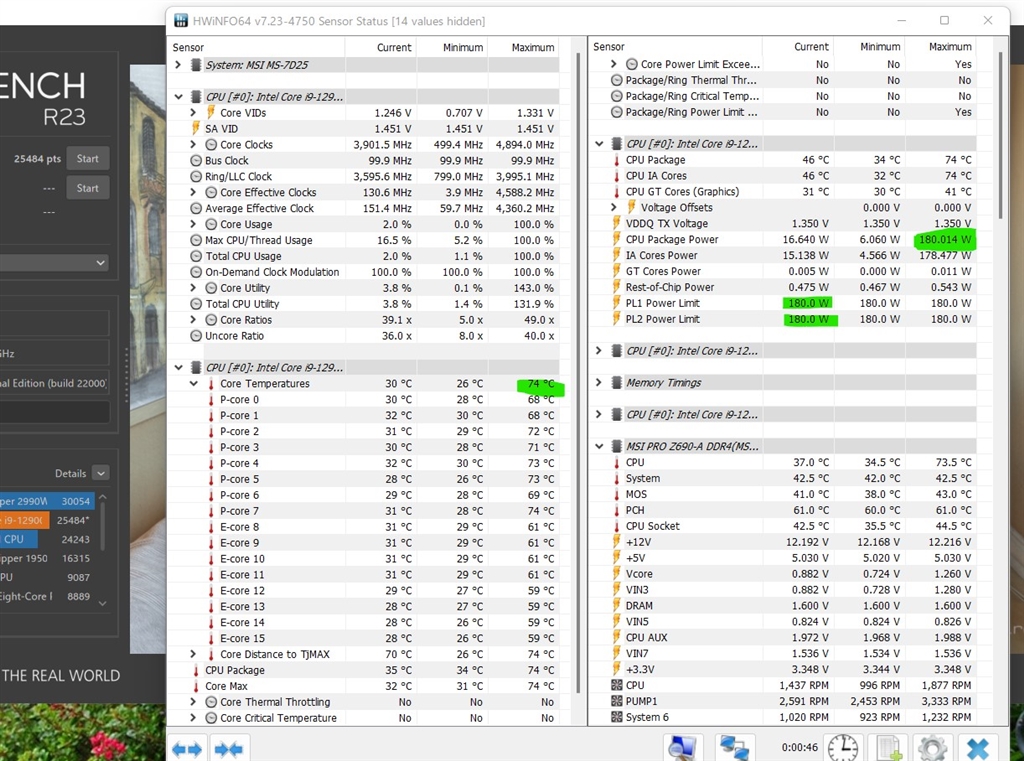The image size is (1024, 761).
Task: Select the 24243 CPU ranking entry
Action: point(46,540)
